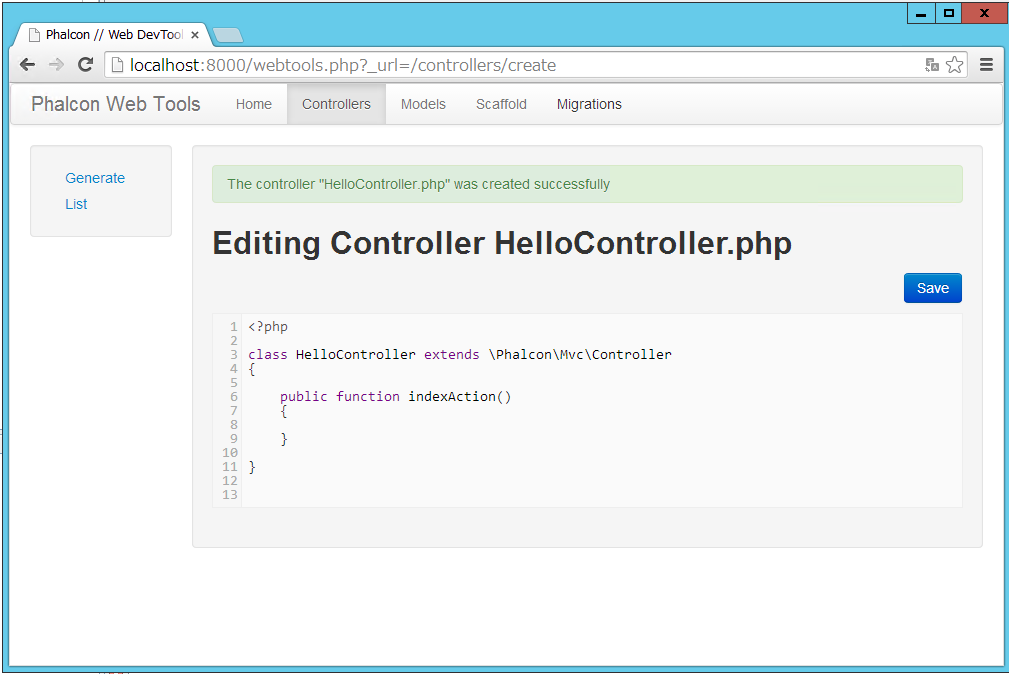Click line number 8 in editor gutter
Viewport: 1009px width, 674px height.
pyautogui.click(x=234, y=425)
